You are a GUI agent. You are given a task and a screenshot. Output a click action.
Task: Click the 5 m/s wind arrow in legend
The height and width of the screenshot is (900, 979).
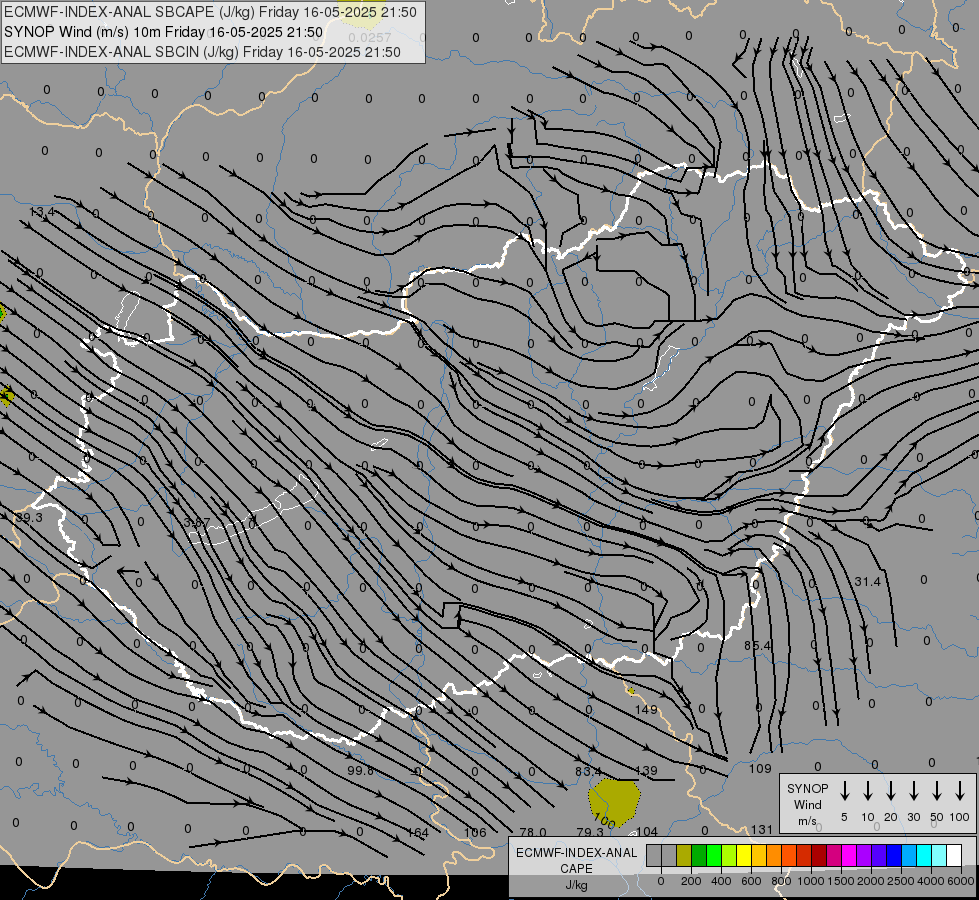[844, 791]
